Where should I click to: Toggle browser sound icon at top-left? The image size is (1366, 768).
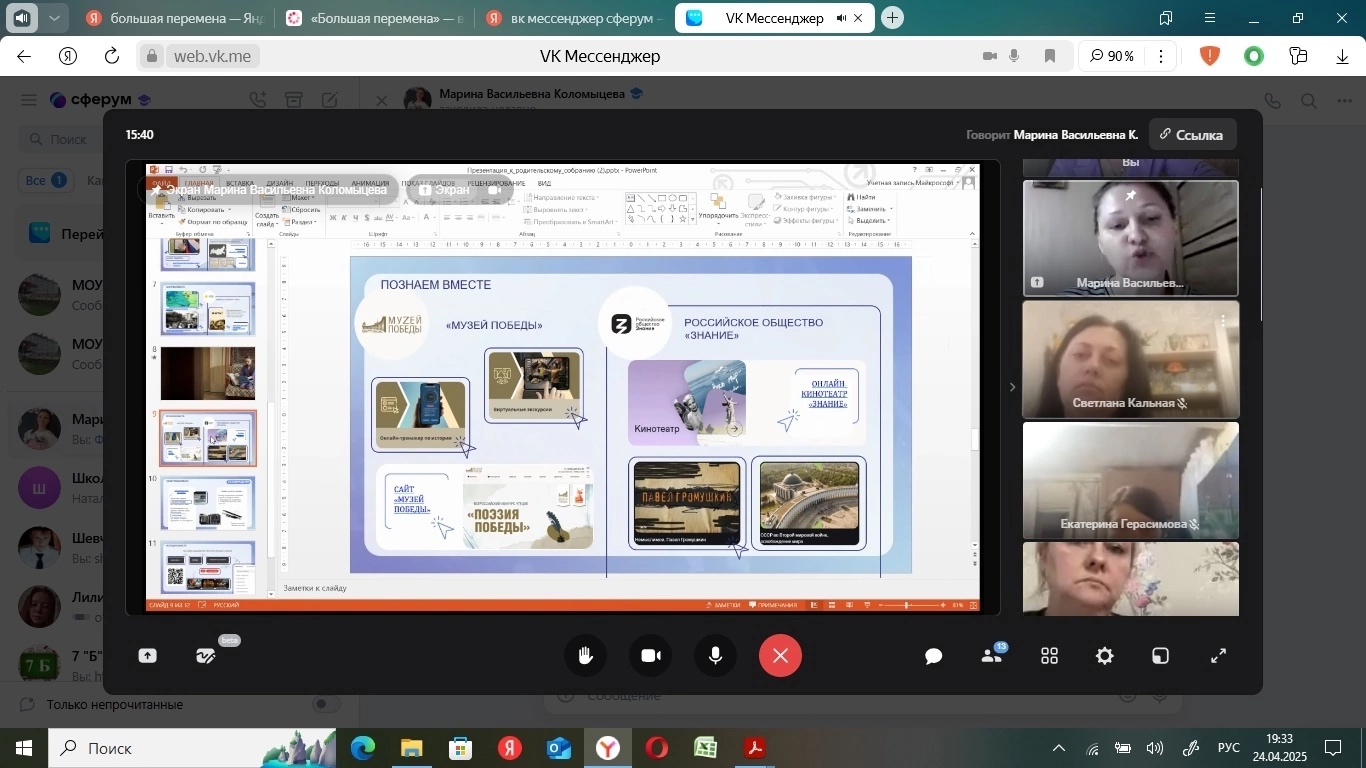22,18
